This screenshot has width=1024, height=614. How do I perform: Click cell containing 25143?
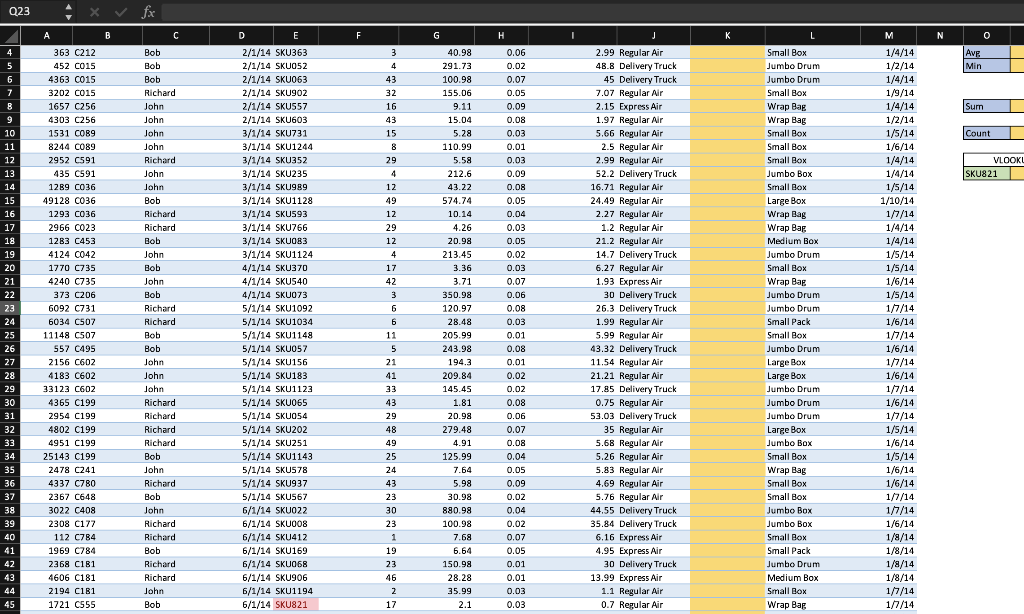click(46, 457)
